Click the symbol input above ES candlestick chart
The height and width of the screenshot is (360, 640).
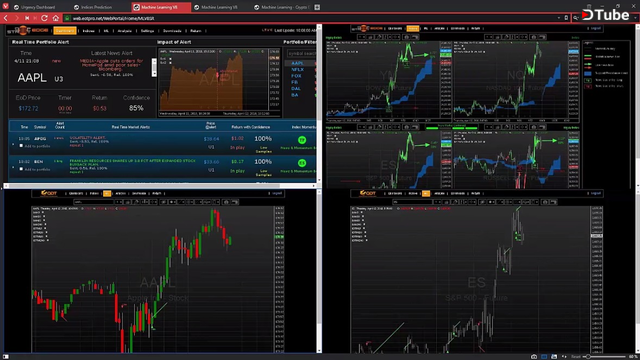click(413, 202)
